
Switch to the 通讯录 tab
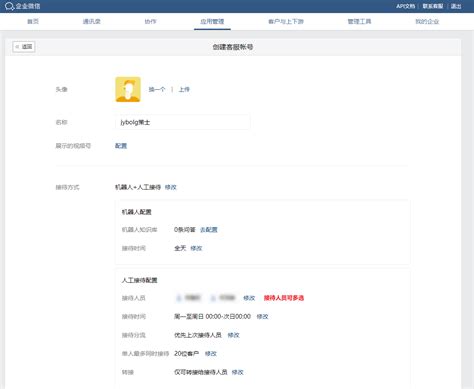coord(92,22)
